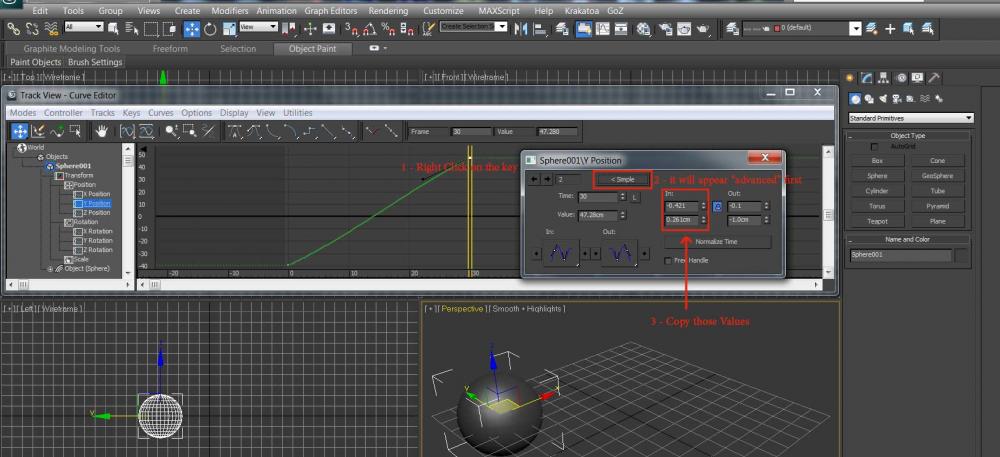
Task: Click the object color swatch beside Sphere001
Action: click(x=961, y=256)
